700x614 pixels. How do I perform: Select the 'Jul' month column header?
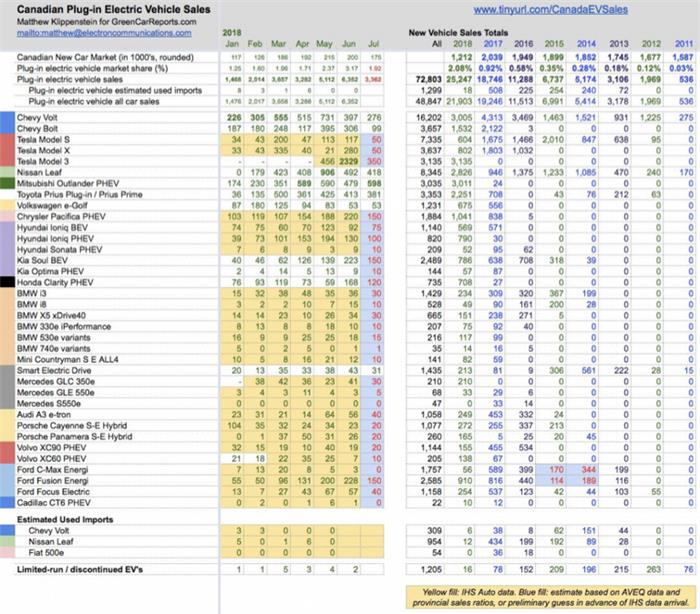[374, 44]
